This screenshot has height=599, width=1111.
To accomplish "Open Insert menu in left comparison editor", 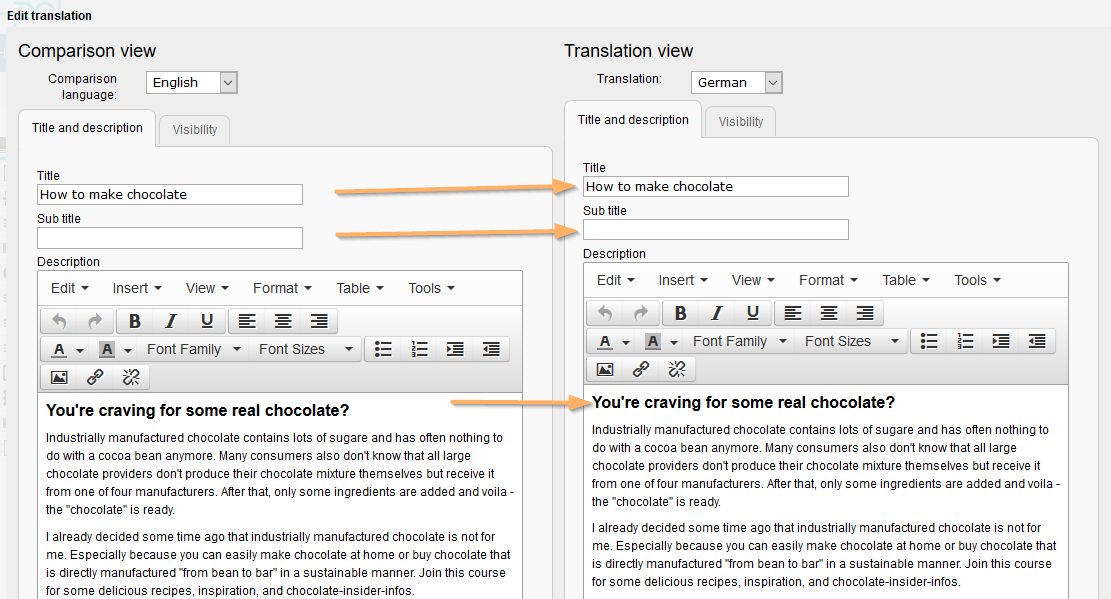I will [x=137, y=288].
